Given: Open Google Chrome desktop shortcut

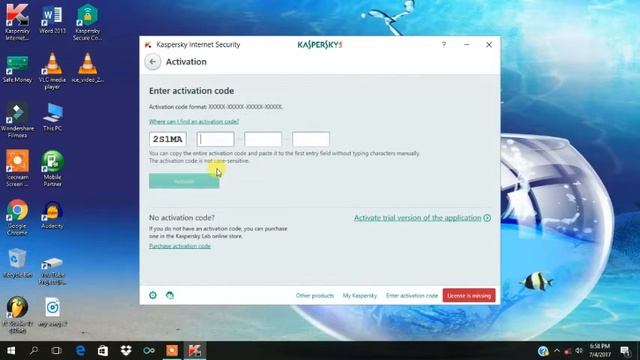Looking at the screenshot, I should coord(17,217).
